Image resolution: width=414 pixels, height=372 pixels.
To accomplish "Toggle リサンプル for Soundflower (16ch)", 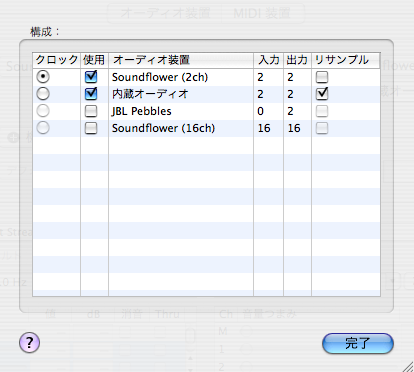I will pos(322,128).
